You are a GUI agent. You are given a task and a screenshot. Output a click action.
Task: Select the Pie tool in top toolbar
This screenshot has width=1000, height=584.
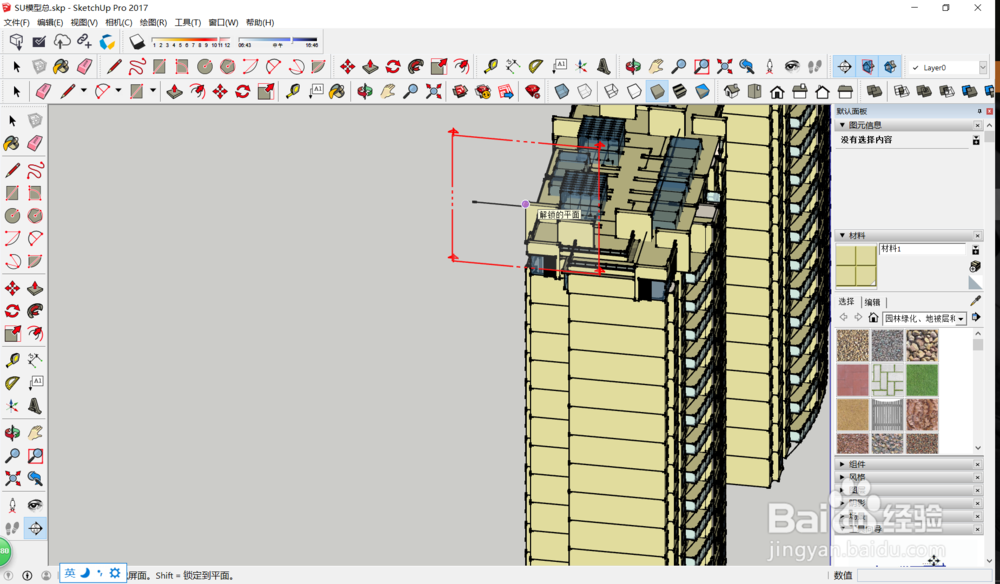(318, 66)
